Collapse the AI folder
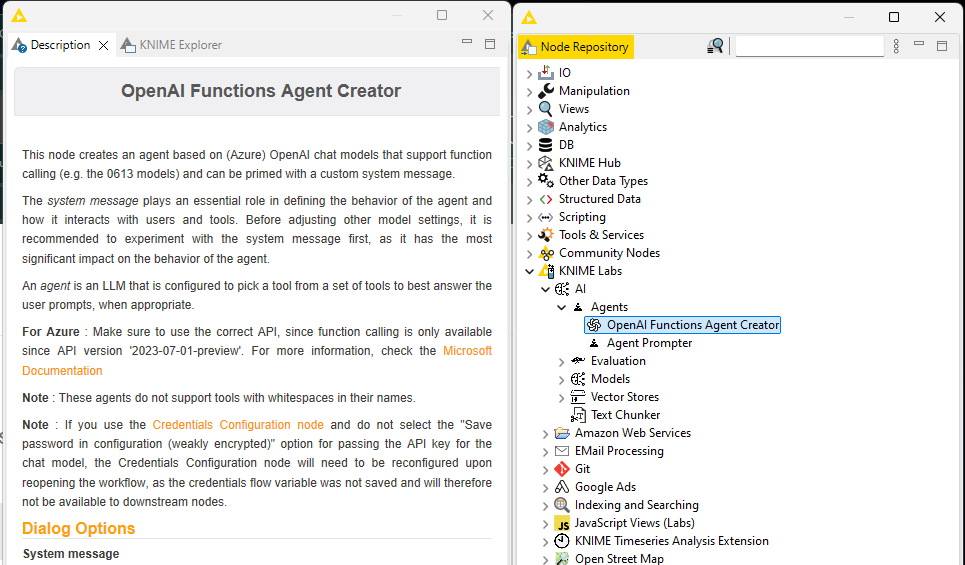Image resolution: width=965 pixels, height=565 pixels. click(x=545, y=289)
